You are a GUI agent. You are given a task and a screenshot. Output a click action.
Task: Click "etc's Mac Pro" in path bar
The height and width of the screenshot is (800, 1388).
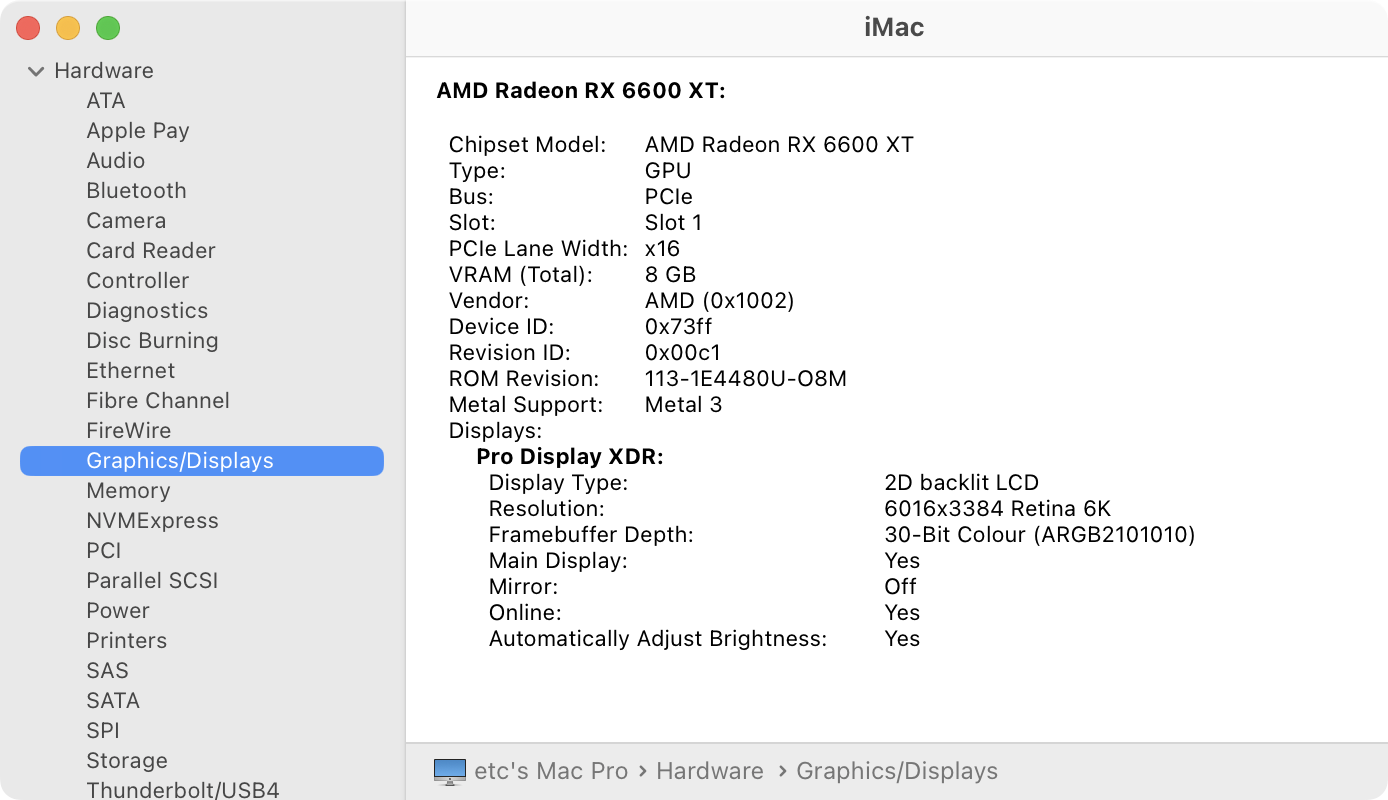coord(551,771)
